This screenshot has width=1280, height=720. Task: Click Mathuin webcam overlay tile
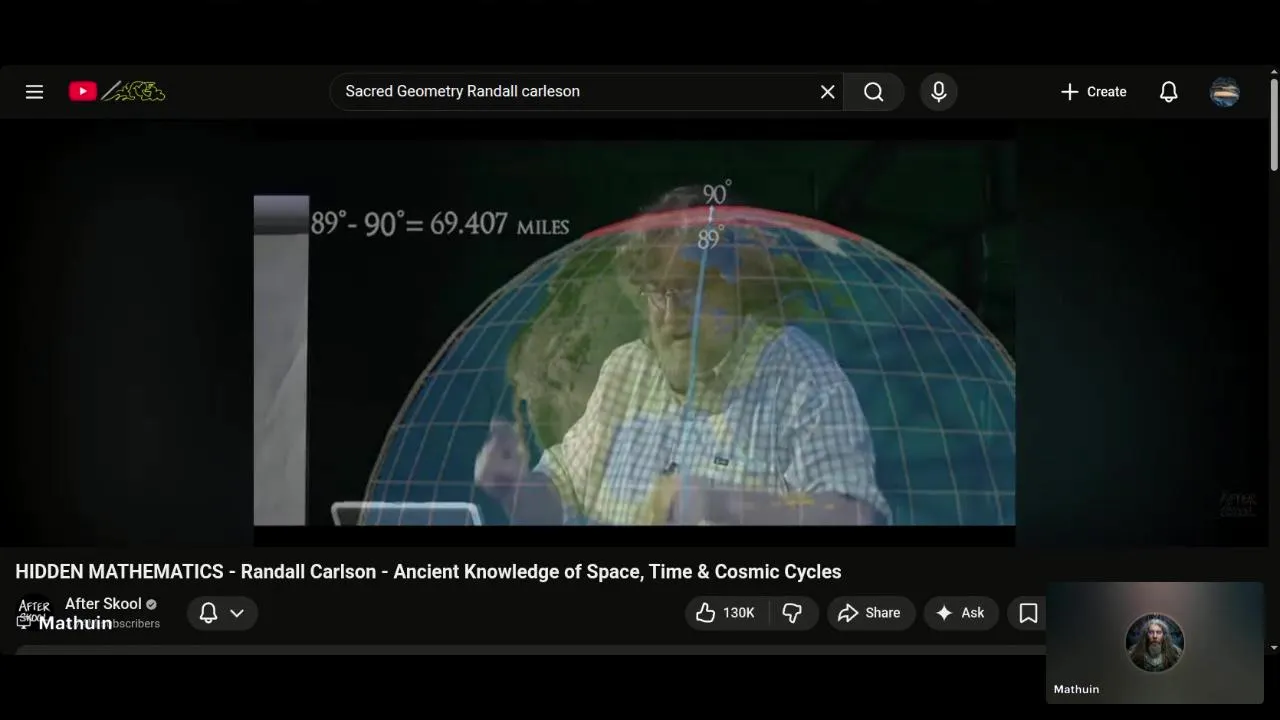1155,643
